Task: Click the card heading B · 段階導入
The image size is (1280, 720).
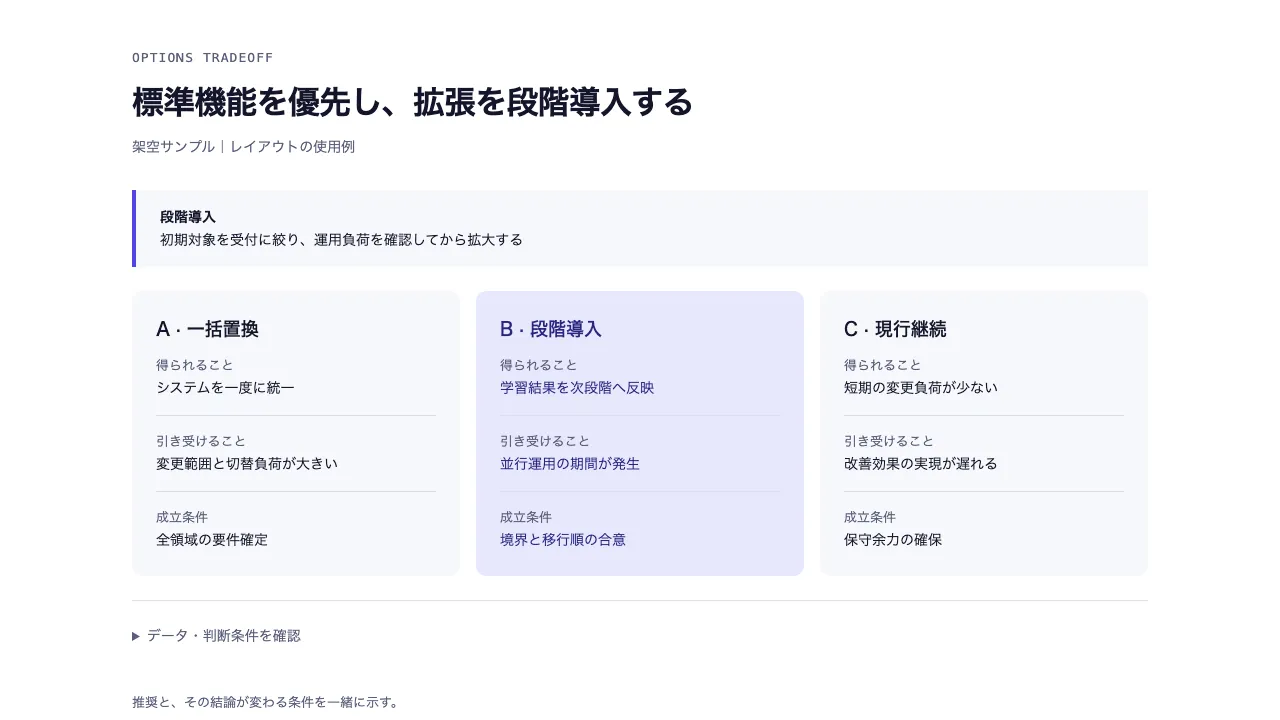Action: (551, 329)
